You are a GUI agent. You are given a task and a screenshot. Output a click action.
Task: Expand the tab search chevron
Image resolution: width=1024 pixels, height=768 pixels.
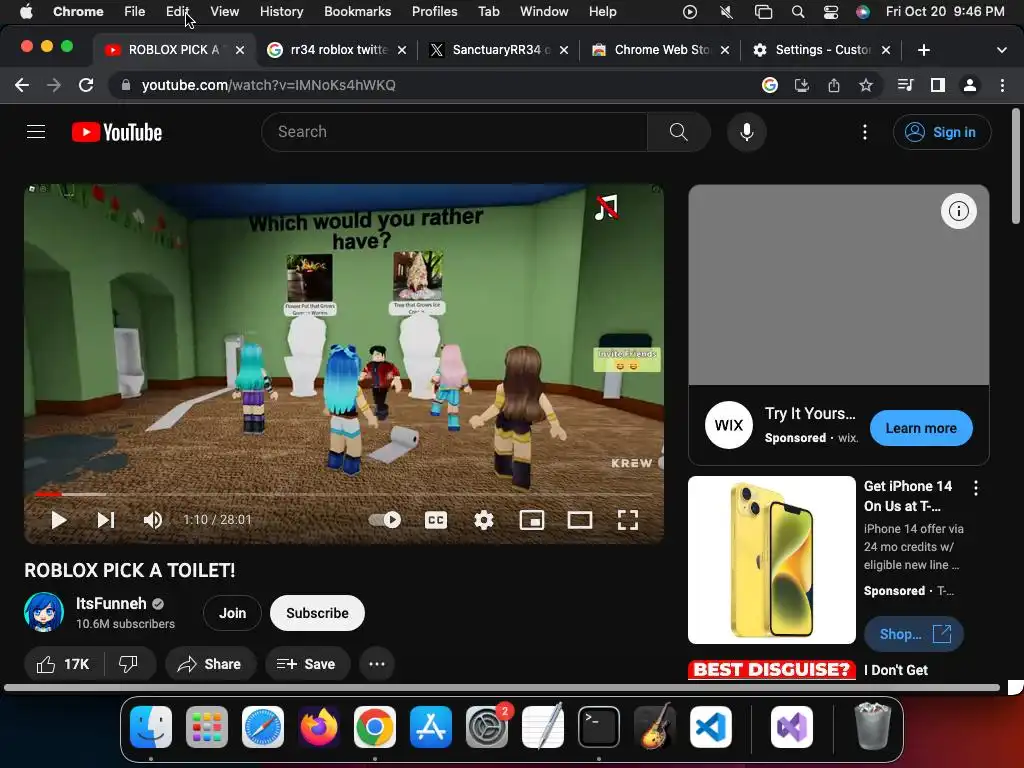[1002, 50]
